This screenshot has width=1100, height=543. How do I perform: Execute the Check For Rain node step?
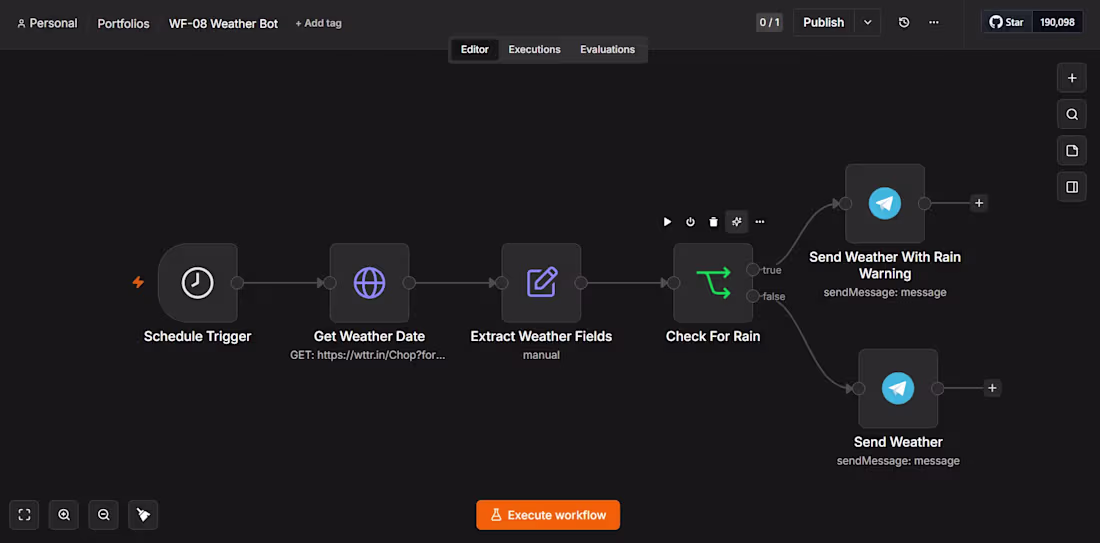tap(667, 222)
